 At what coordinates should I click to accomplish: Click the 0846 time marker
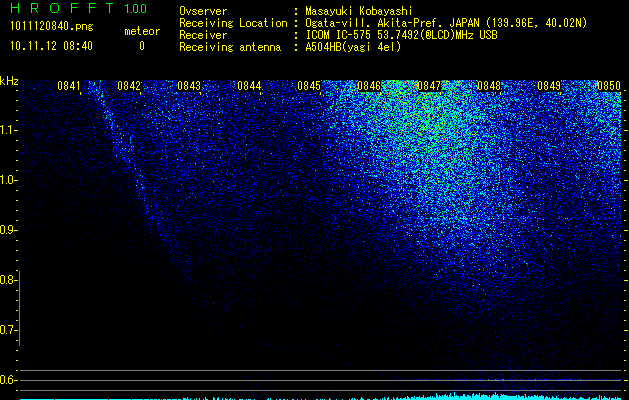[369, 86]
